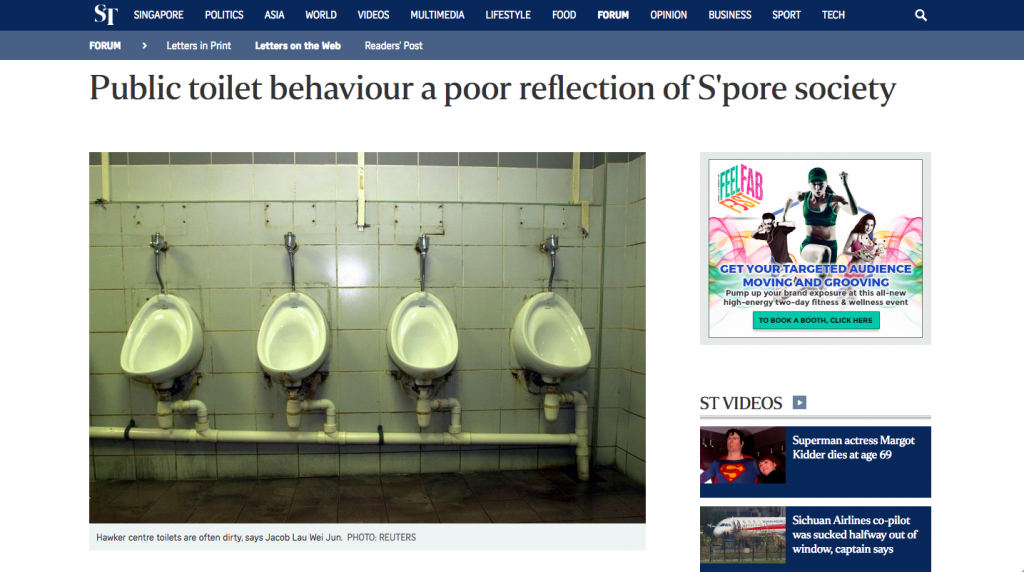Open the Opinion section

click(669, 15)
